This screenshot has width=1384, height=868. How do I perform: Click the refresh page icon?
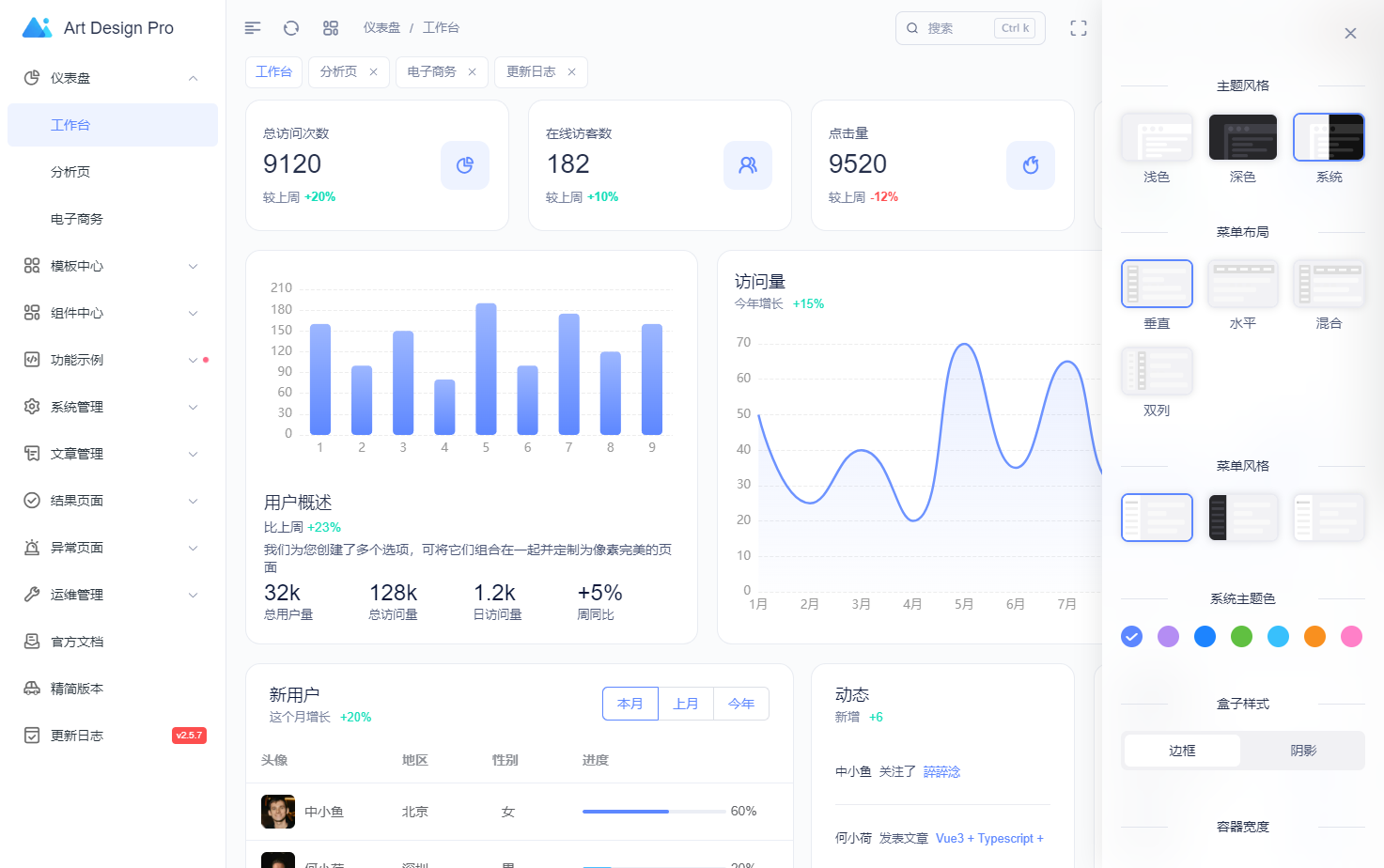(x=291, y=28)
